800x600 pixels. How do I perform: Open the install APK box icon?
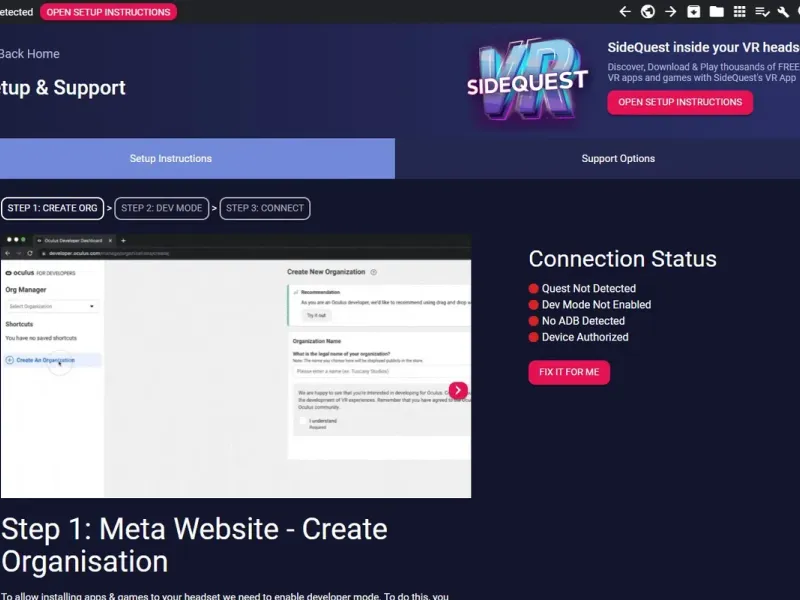pyautogui.click(x=694, y=12)
